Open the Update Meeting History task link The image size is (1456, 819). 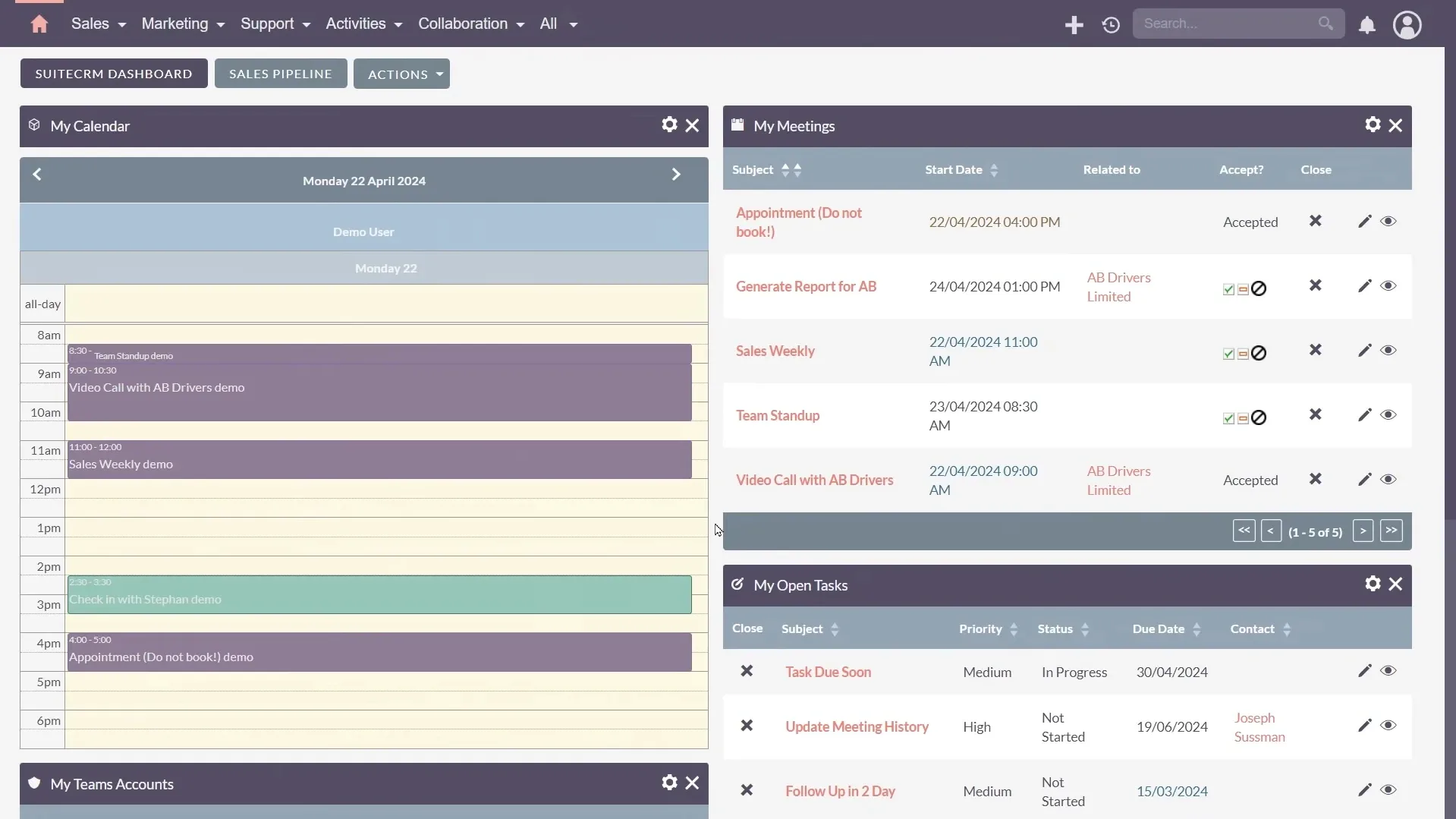click(857, 727)
